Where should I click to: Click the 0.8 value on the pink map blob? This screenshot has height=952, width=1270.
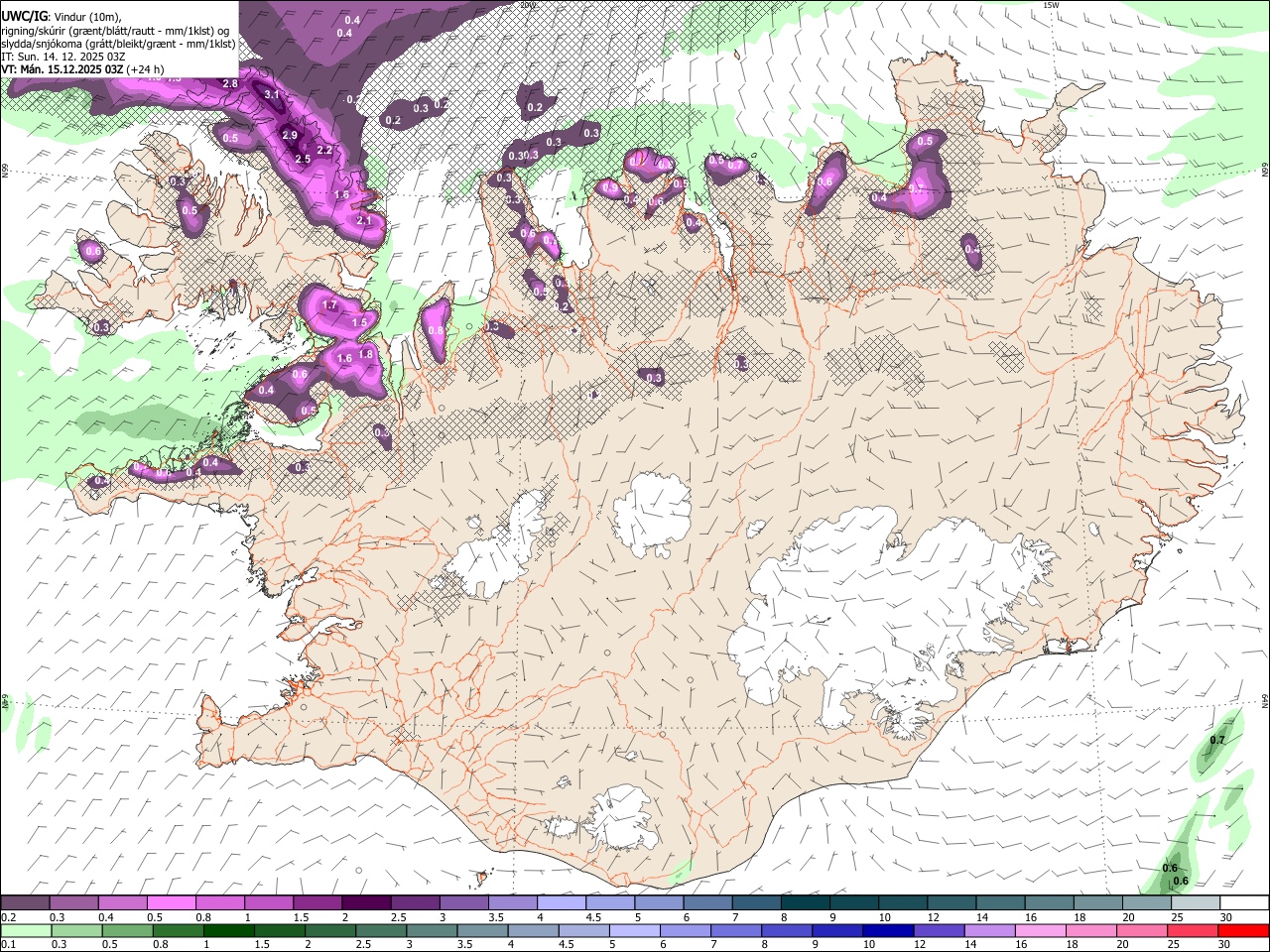tap(436, 331)
